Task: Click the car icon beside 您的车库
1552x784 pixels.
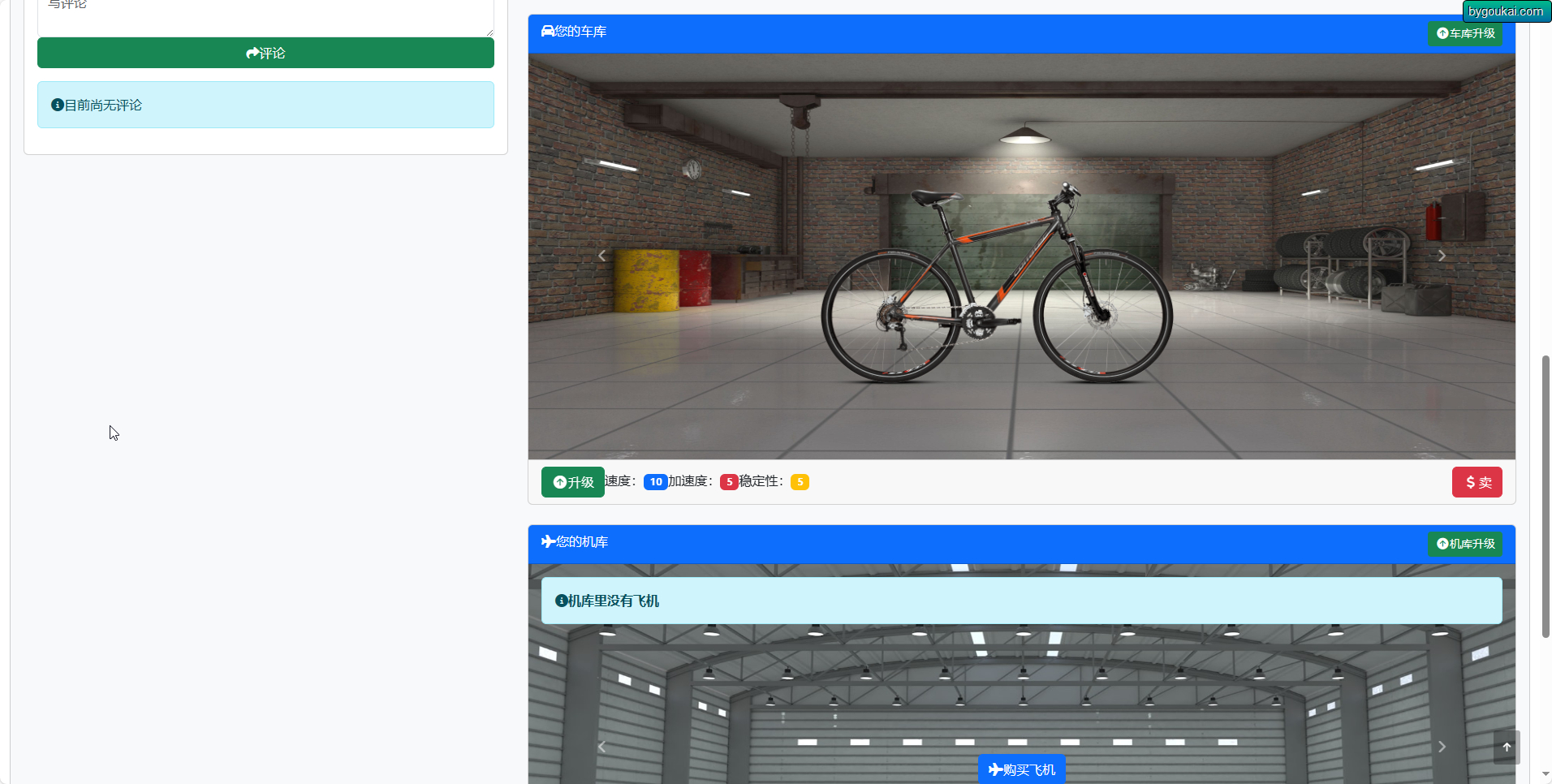Action: (548, 32)
